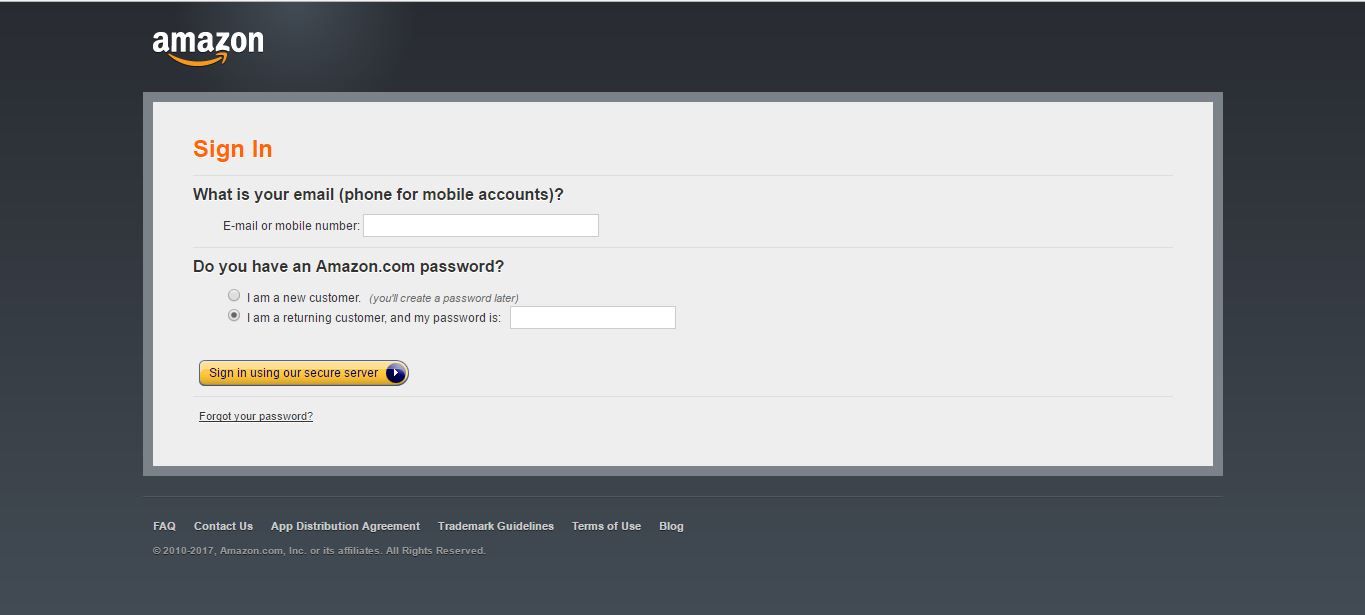Click into the password input field

(592, 318)
